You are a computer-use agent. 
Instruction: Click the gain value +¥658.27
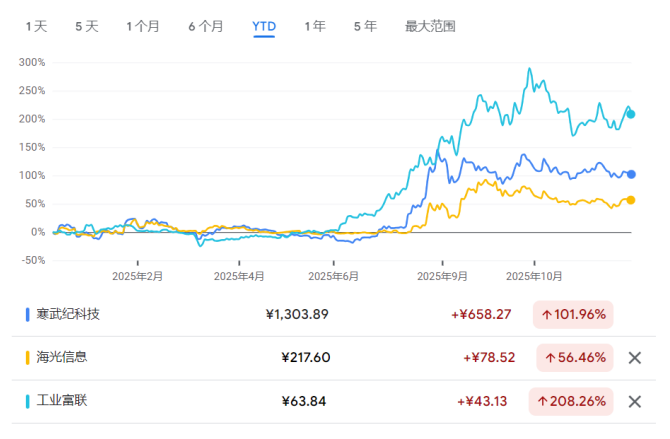(481, 315)
